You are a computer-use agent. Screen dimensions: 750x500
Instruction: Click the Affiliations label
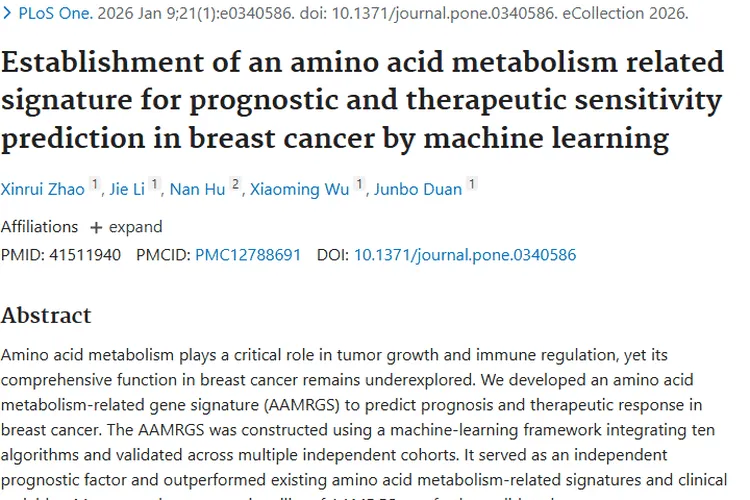tap(39, 227)
